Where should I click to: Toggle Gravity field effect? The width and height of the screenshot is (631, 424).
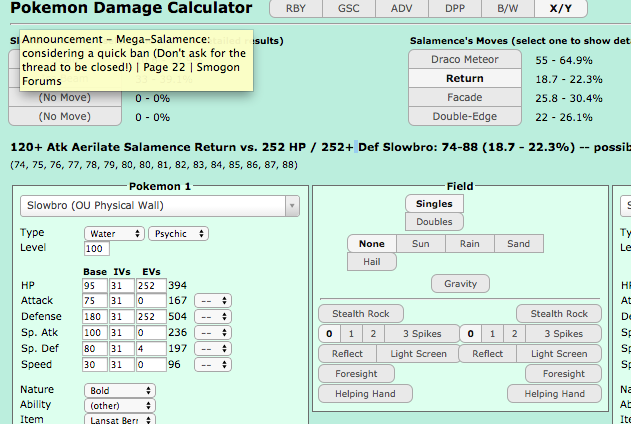(x=460, y=284)
